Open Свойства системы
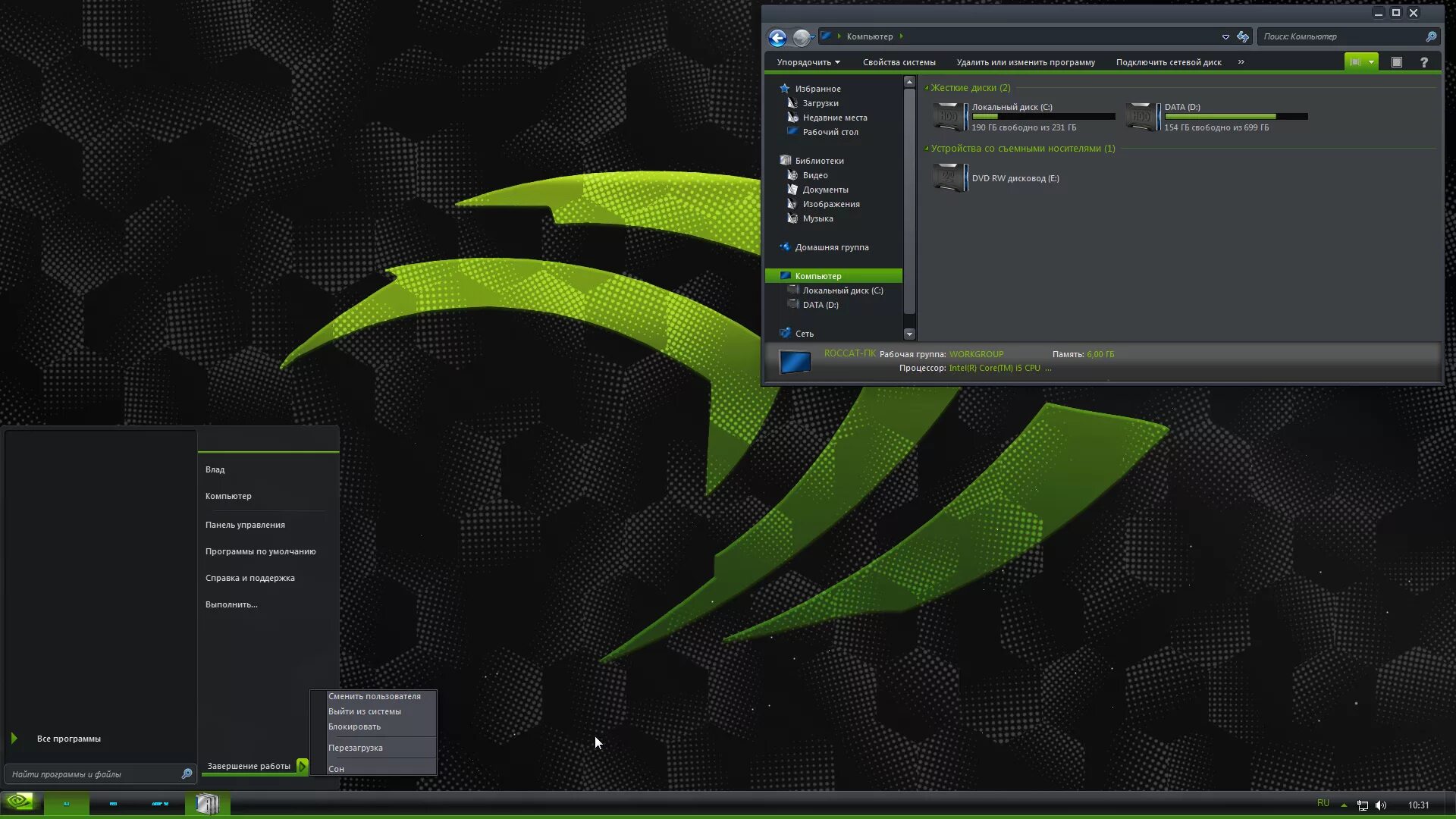This screenshot has width=1456, height=819. tap(899, 62)
